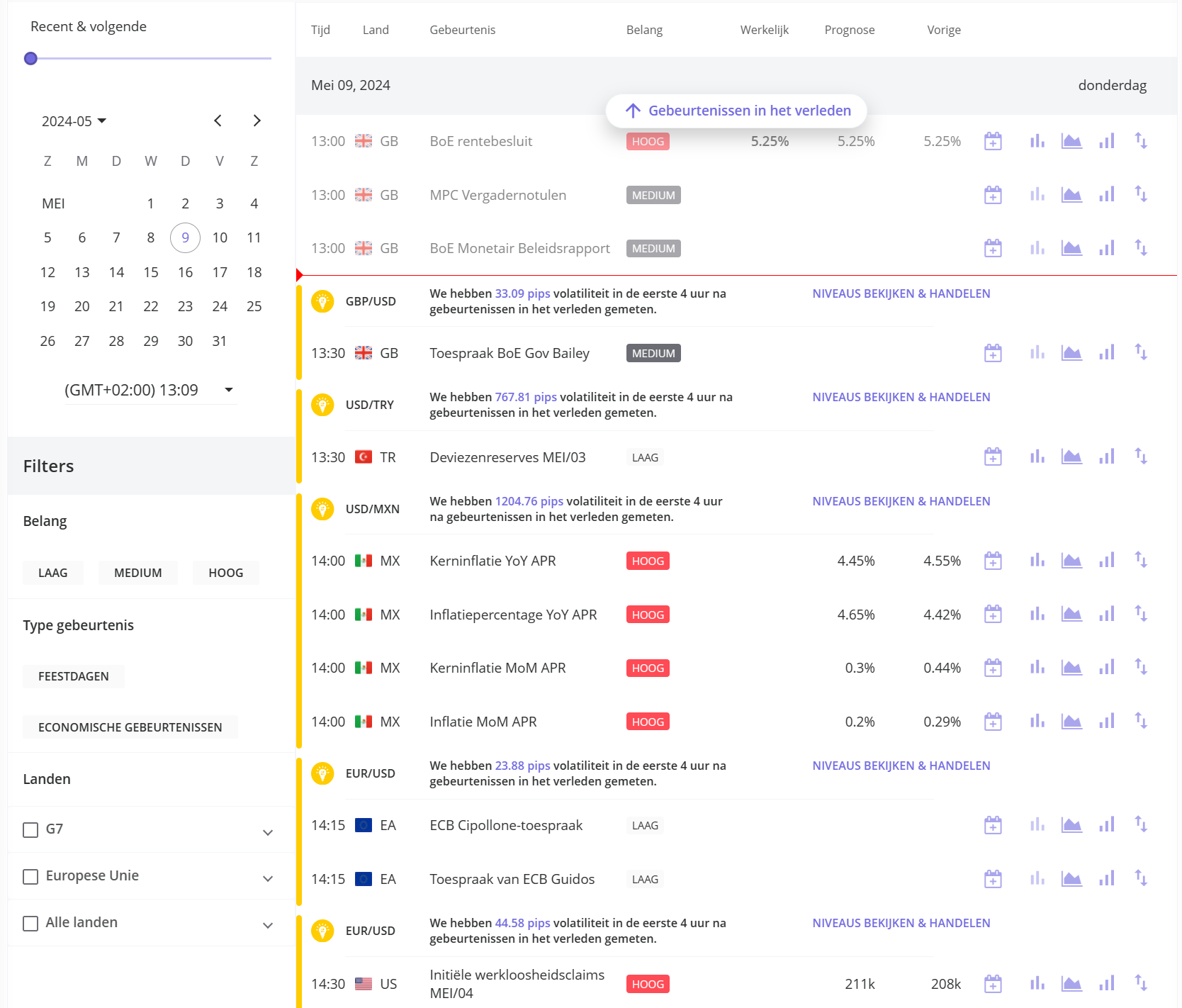This screenshot has width=1182, height=1008.
Task: Add Deviezenreserves MEI/03 to calendar
Action: pos(993,457)
